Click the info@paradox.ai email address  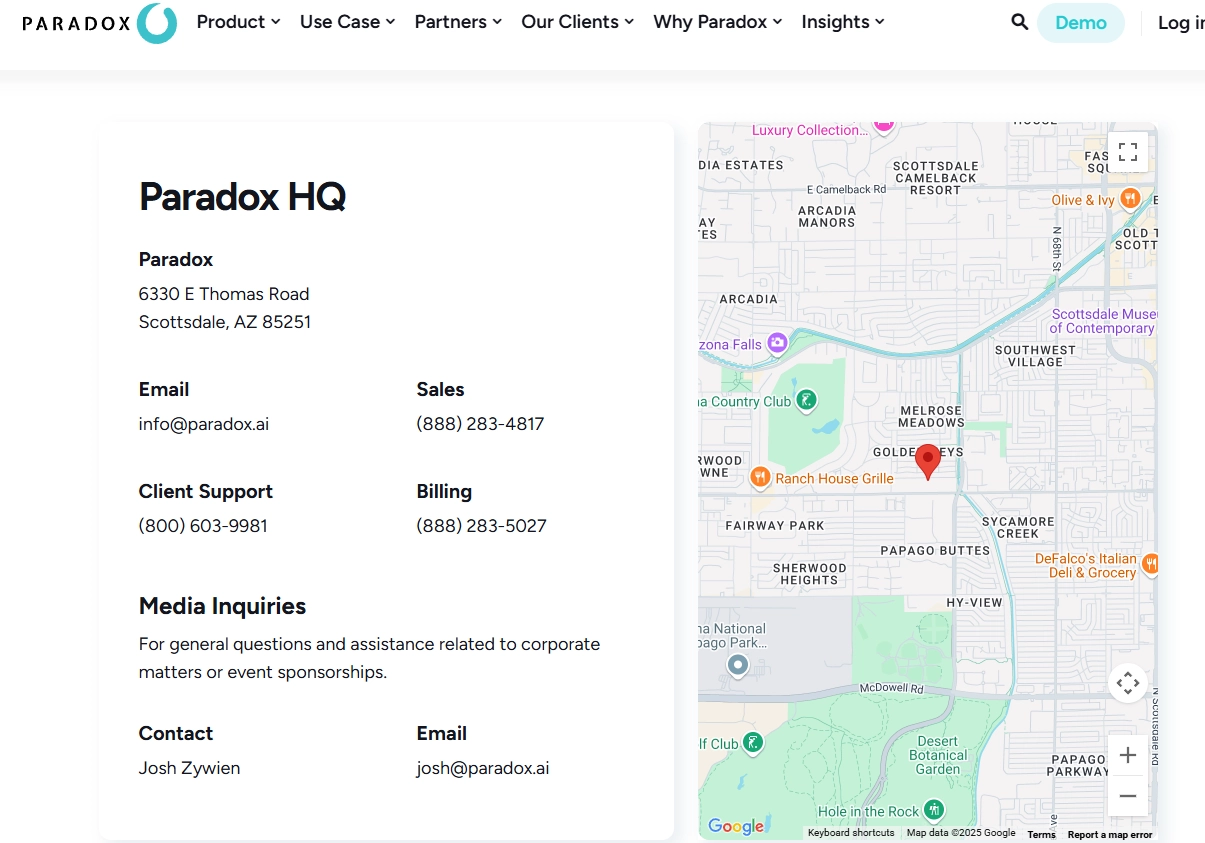click(204, 424)
